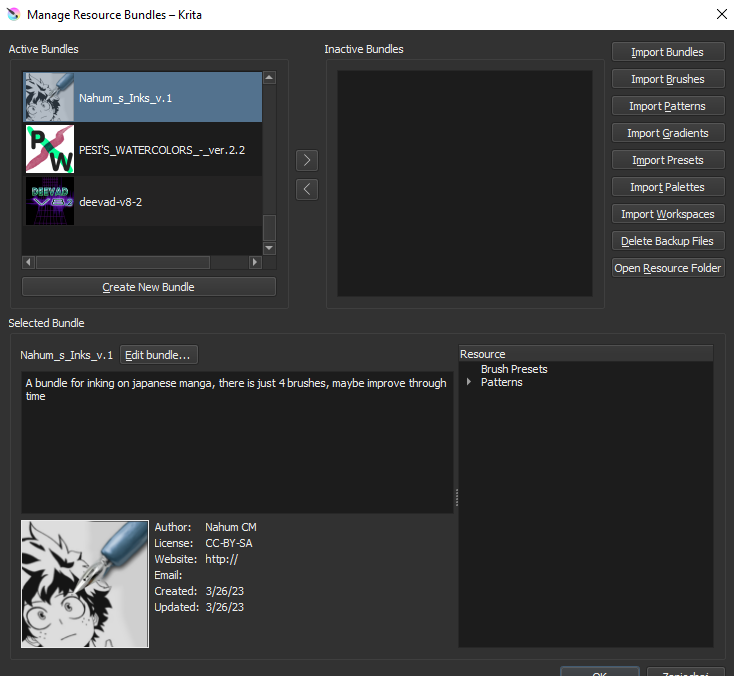Move bundle back to active with left arrow
This screenshot has width=734, height=676.
pyautogui.click(x=307, y=190)
